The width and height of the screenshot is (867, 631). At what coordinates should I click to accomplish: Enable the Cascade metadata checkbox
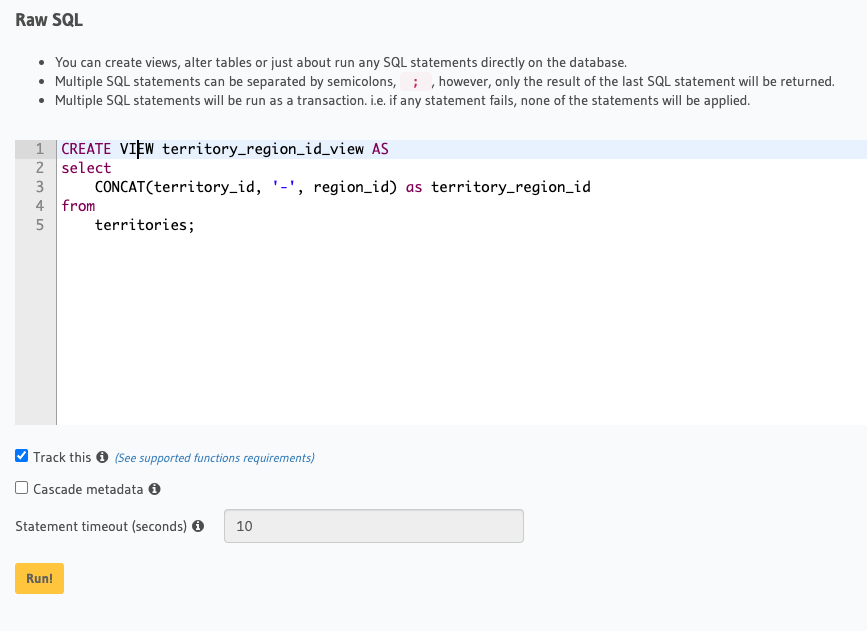click(x=22, y=489)
